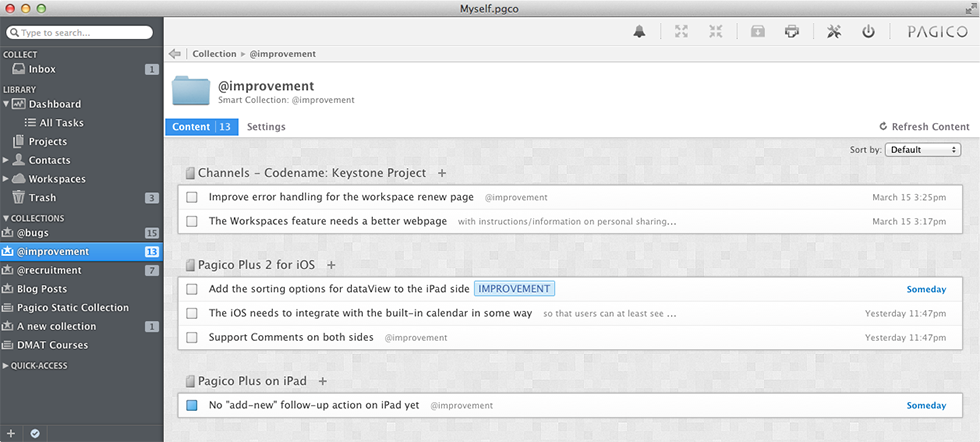
Task: Click the All Tasks list icon
Action: point(30,123)
